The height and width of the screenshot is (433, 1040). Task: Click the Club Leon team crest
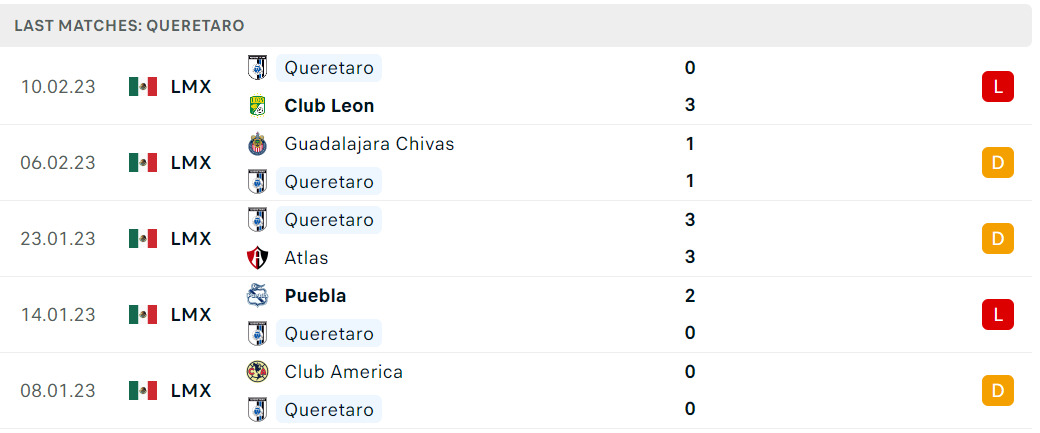(257, 105)
